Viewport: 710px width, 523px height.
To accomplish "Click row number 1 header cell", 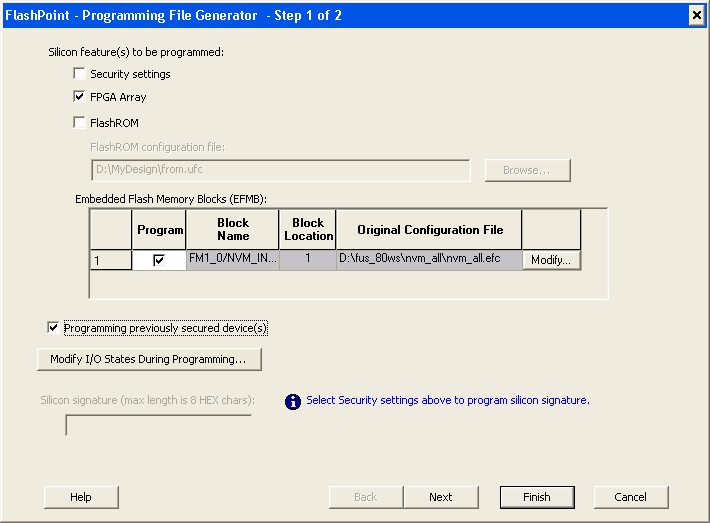I will coord(111,260).
